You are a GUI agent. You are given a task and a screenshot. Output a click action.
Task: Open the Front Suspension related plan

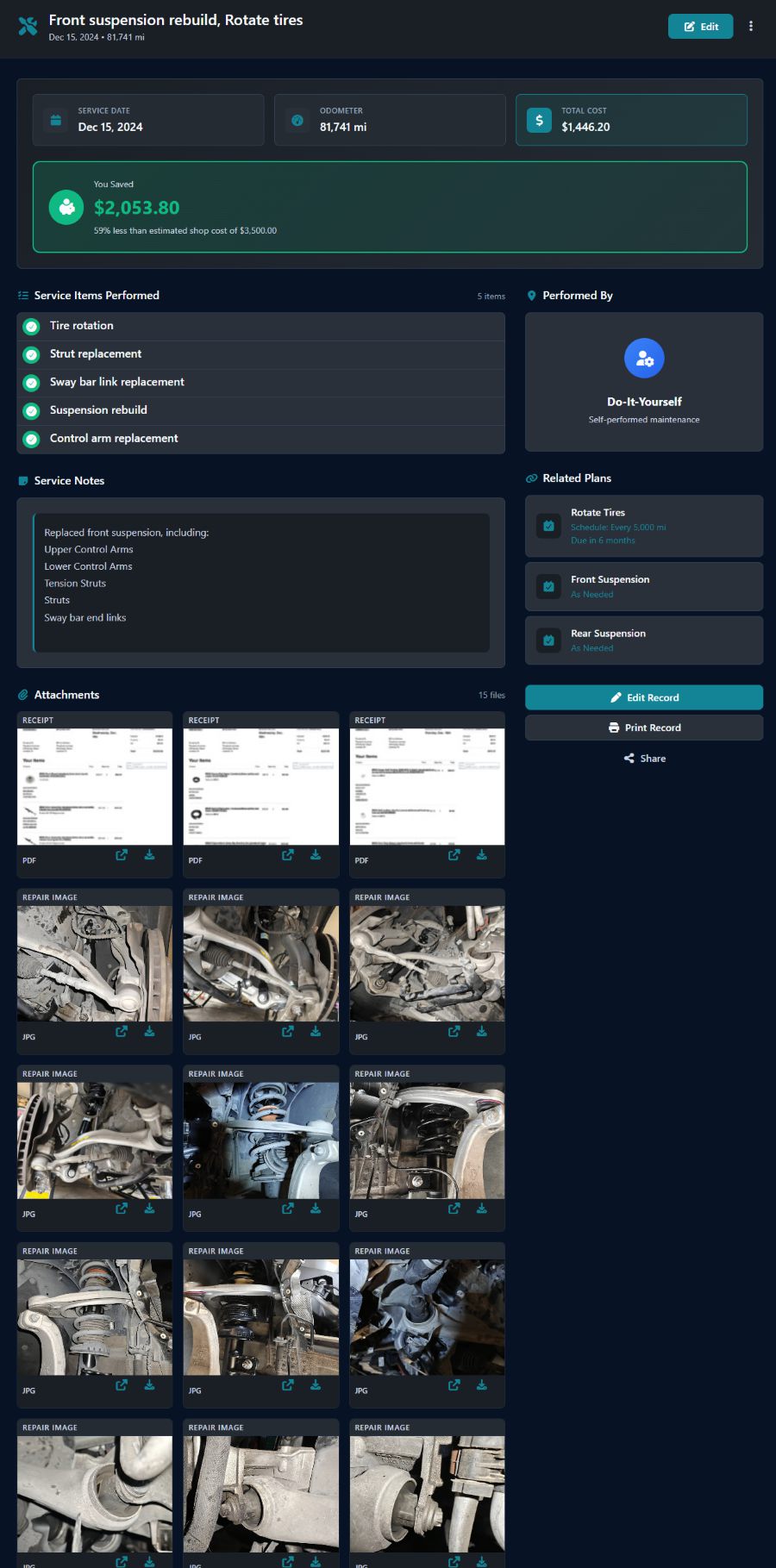pos(644,586)
